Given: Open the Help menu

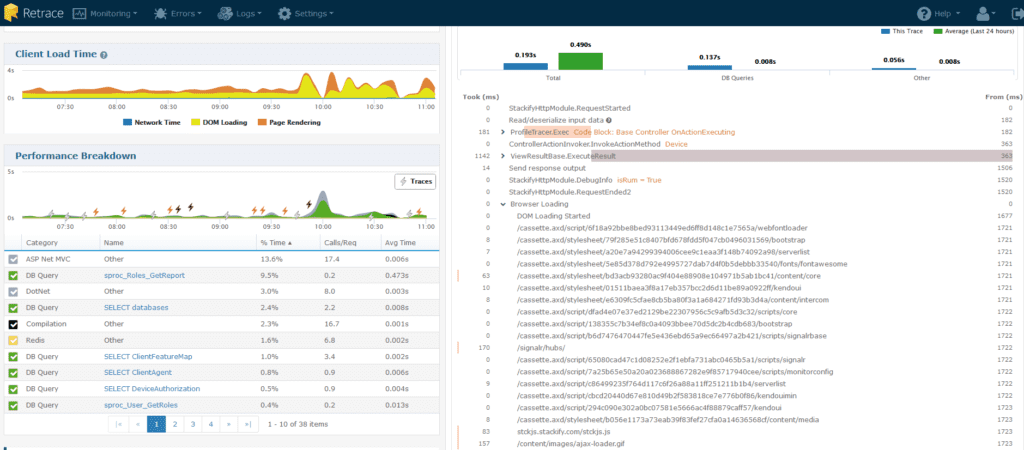Looking at the screenshot, I should pos(938,13).
